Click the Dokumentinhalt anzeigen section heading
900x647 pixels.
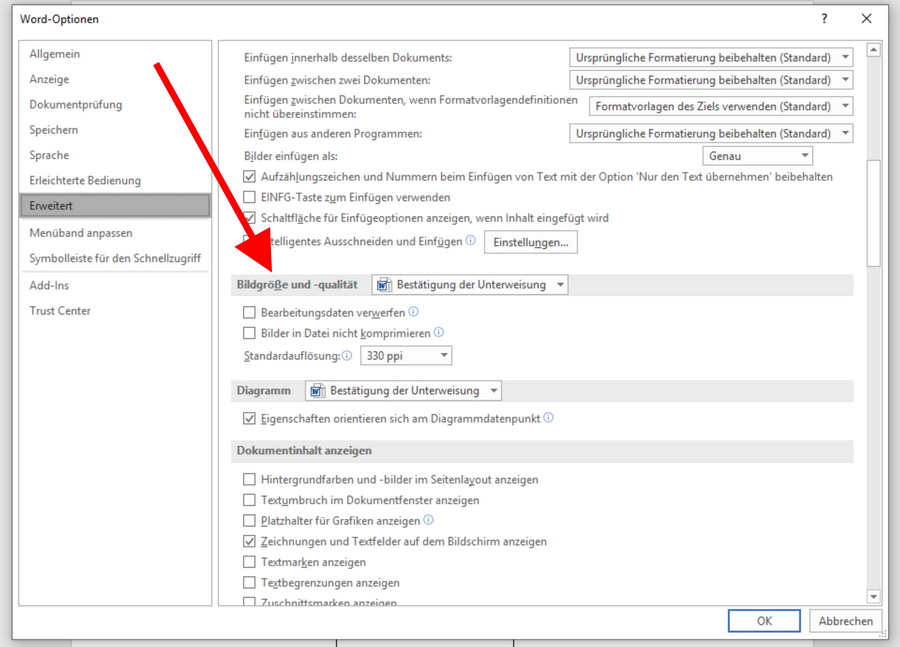coord(304,451)
